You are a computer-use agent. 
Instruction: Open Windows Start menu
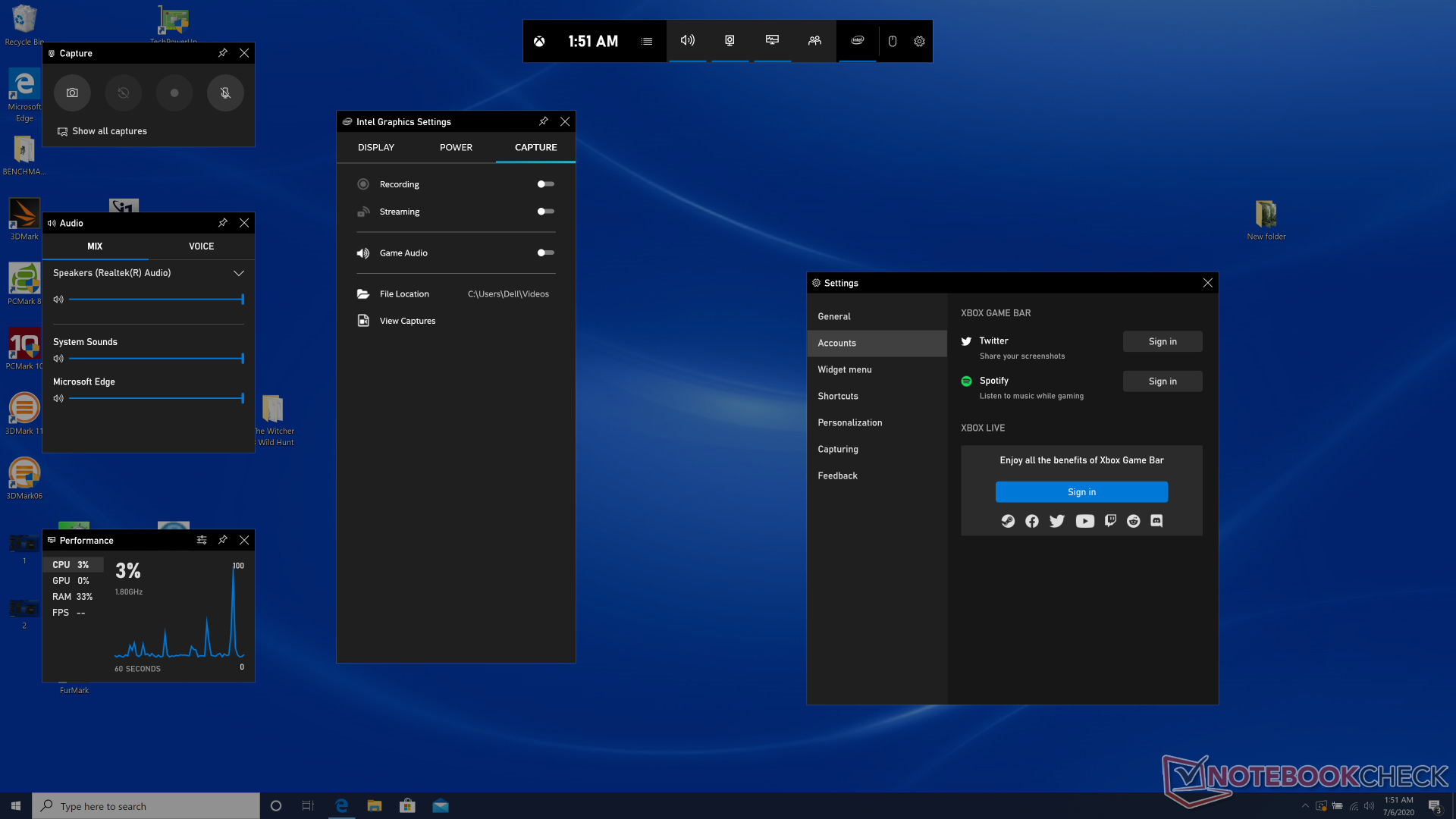pos(16,806)
